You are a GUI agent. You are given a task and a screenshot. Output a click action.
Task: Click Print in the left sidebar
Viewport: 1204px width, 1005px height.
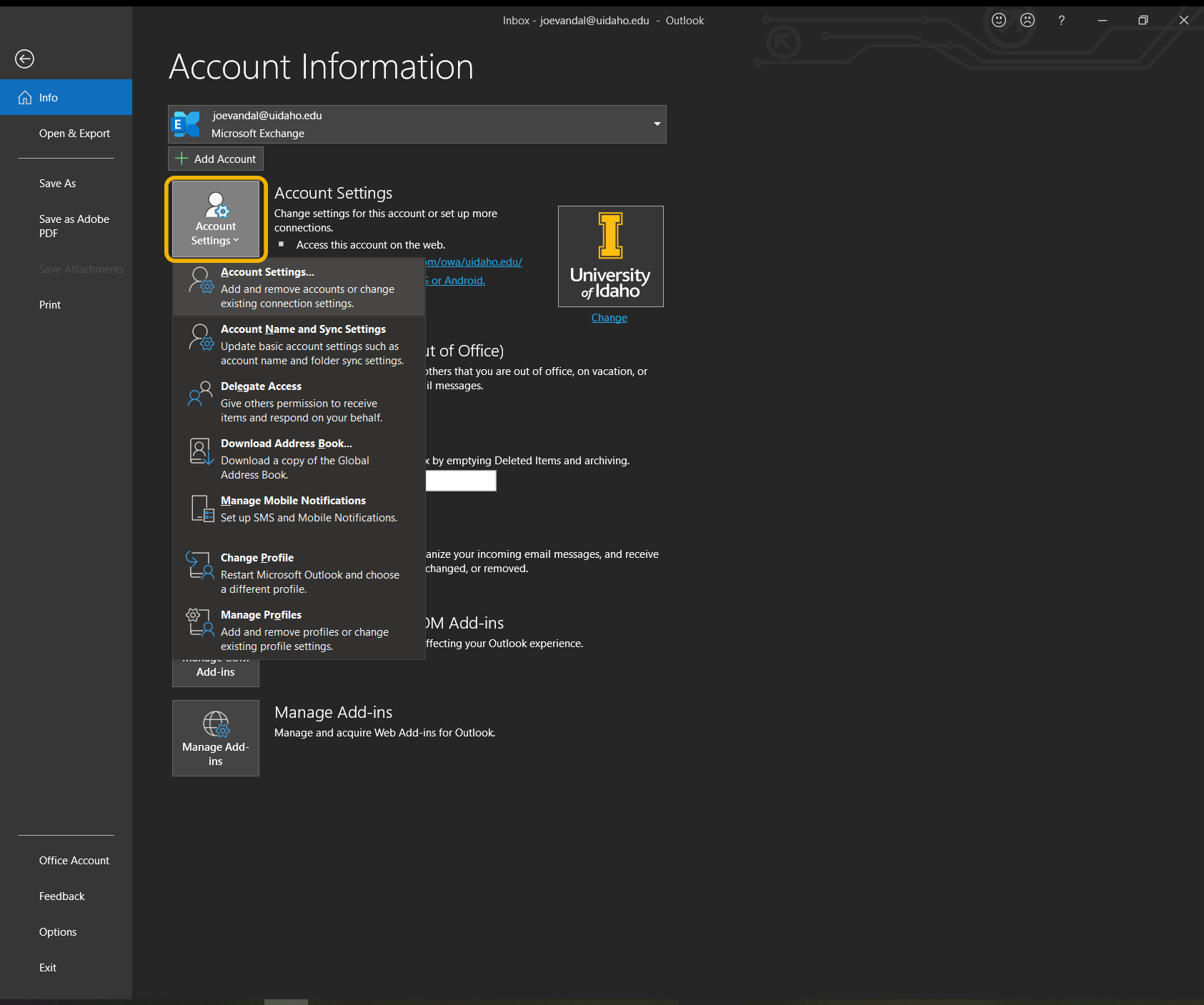50,304
